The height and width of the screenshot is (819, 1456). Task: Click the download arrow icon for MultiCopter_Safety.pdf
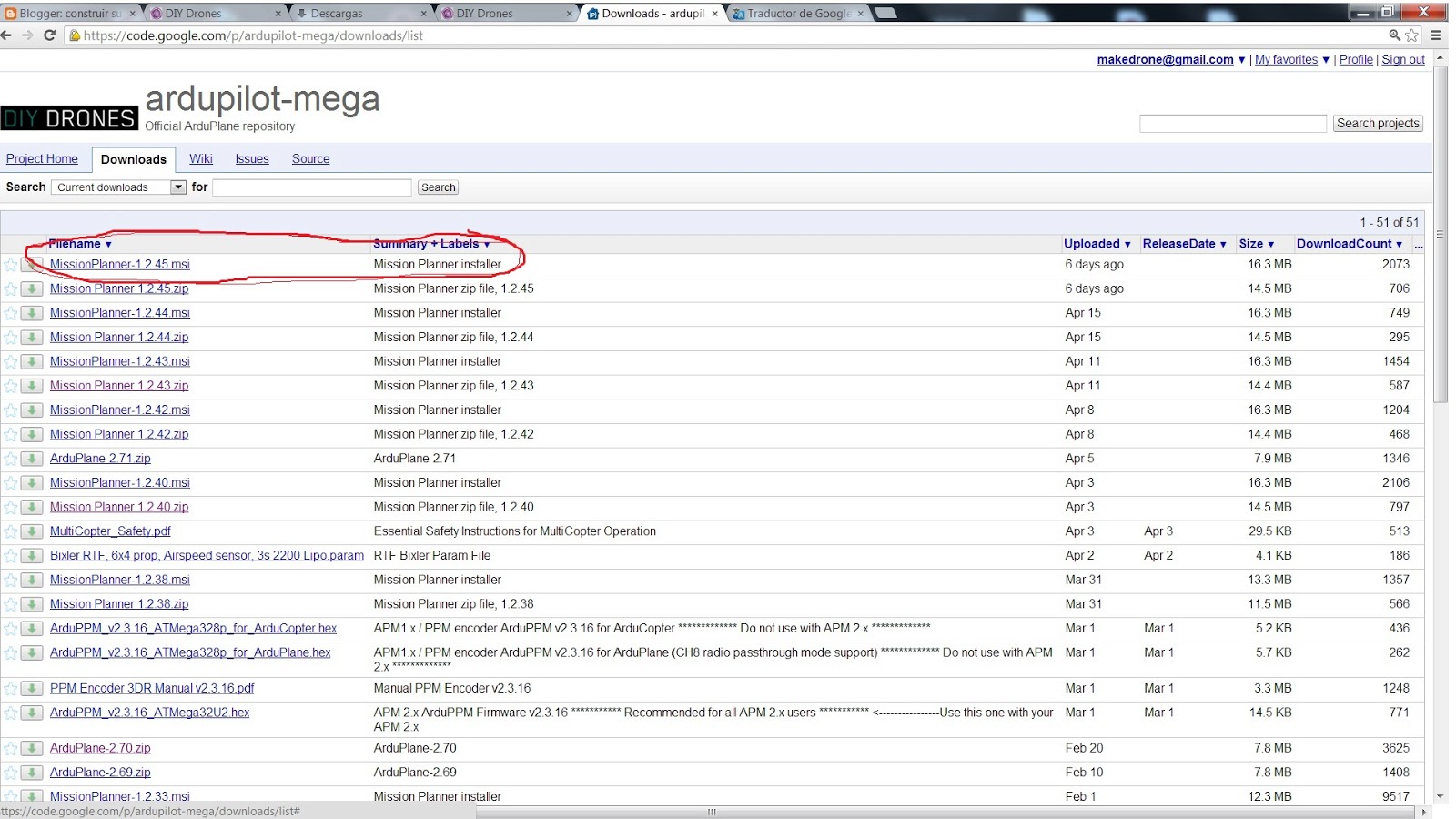[32, 531]
